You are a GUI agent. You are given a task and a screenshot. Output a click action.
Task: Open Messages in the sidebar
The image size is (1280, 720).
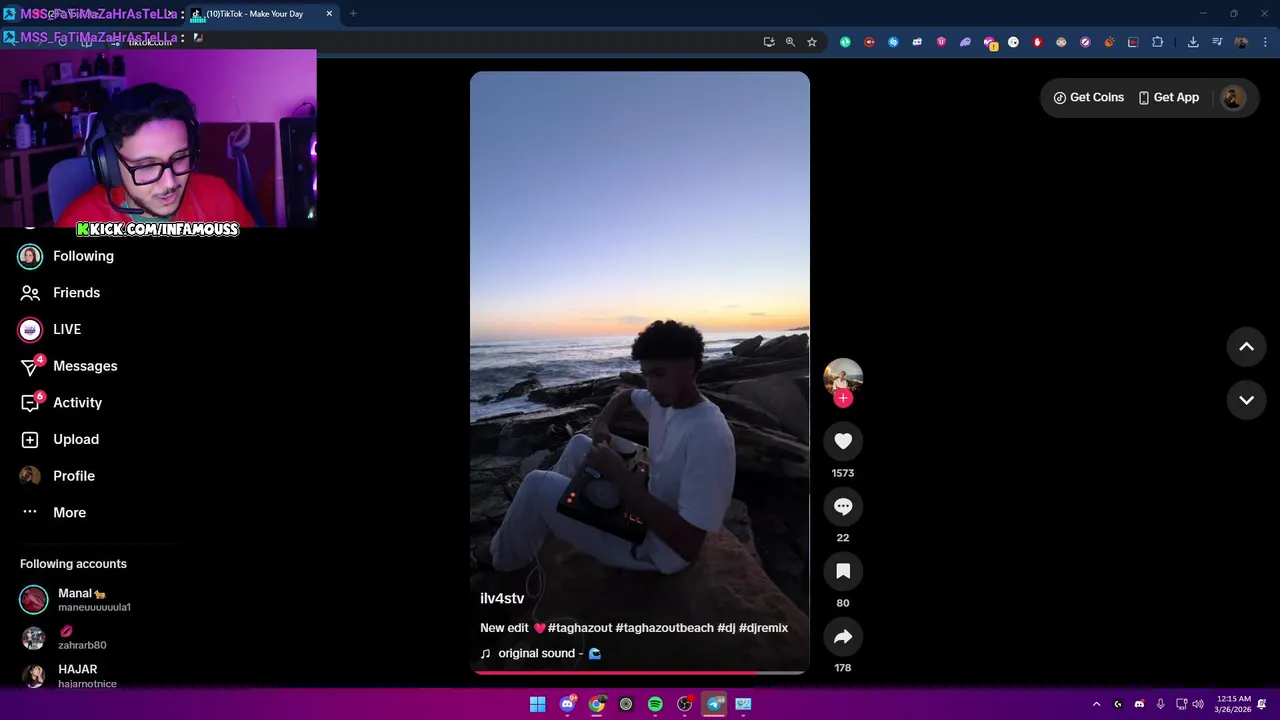68,366
